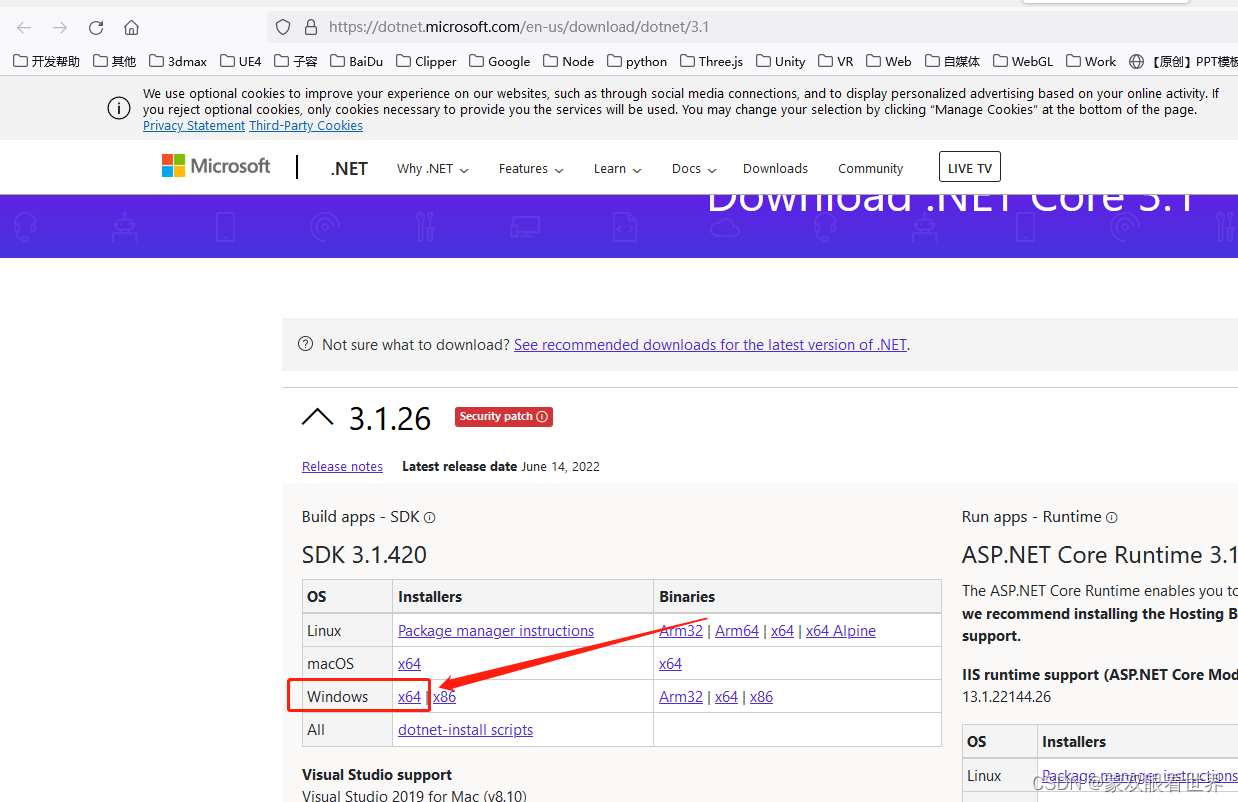Open the Node bookmark folder
1238x802 pixels.
(x=569, y=61)
